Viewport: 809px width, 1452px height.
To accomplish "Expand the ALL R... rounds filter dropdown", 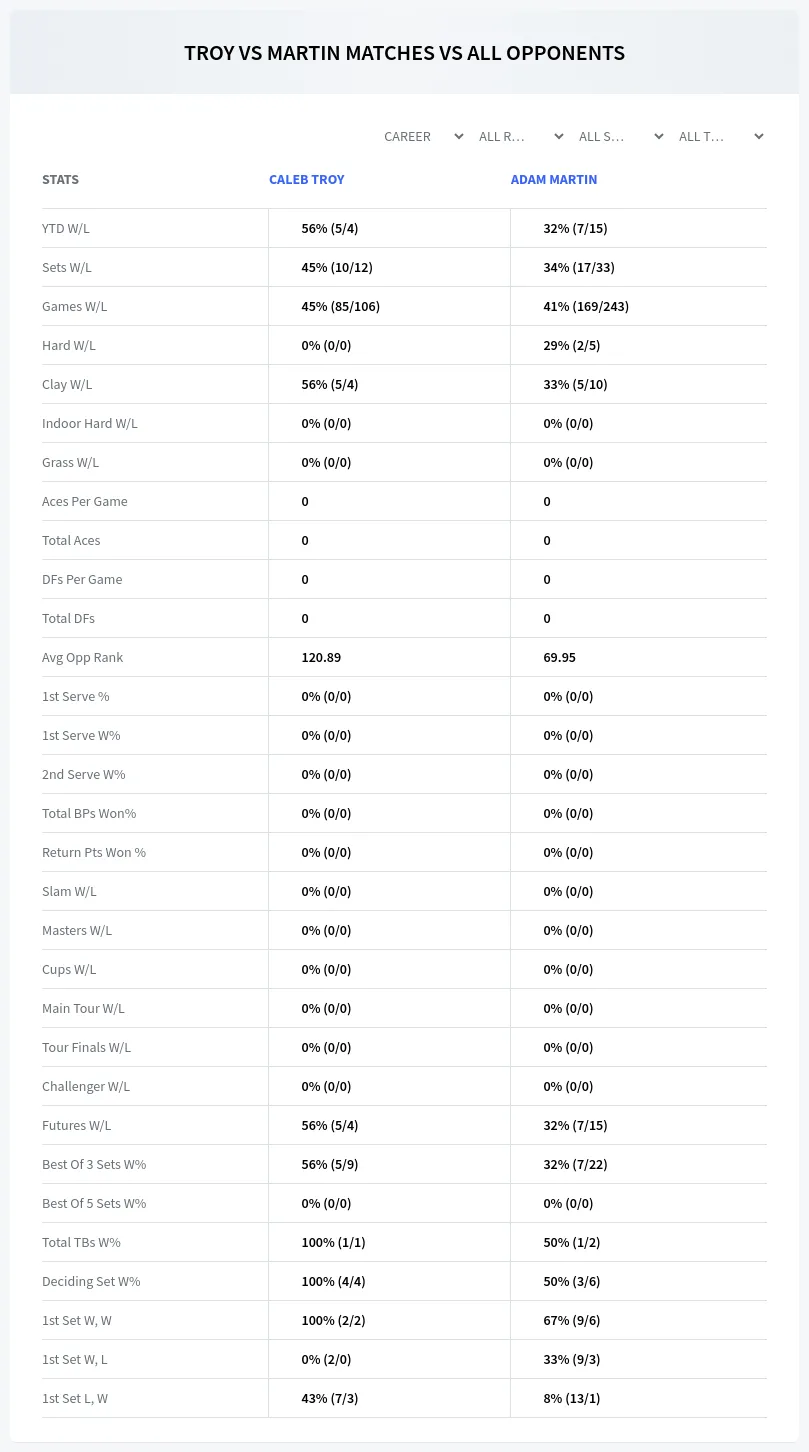I will click(520, 136).
